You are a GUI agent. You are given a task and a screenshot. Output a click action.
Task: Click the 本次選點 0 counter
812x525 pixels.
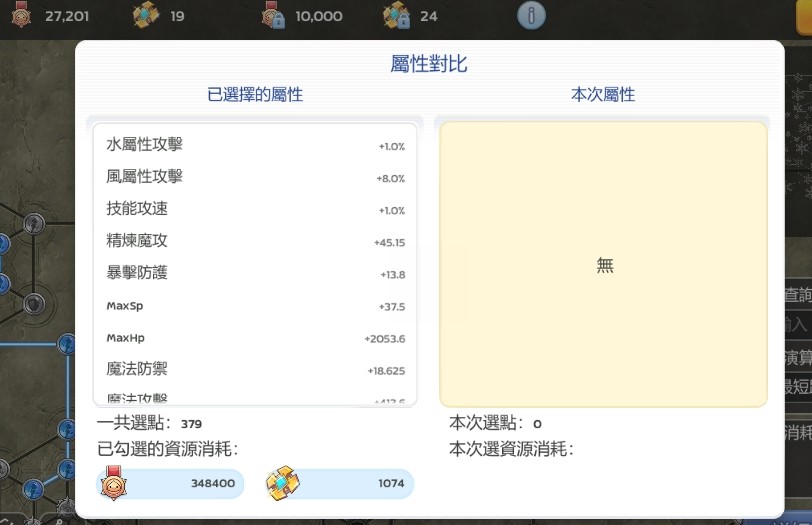495,423
